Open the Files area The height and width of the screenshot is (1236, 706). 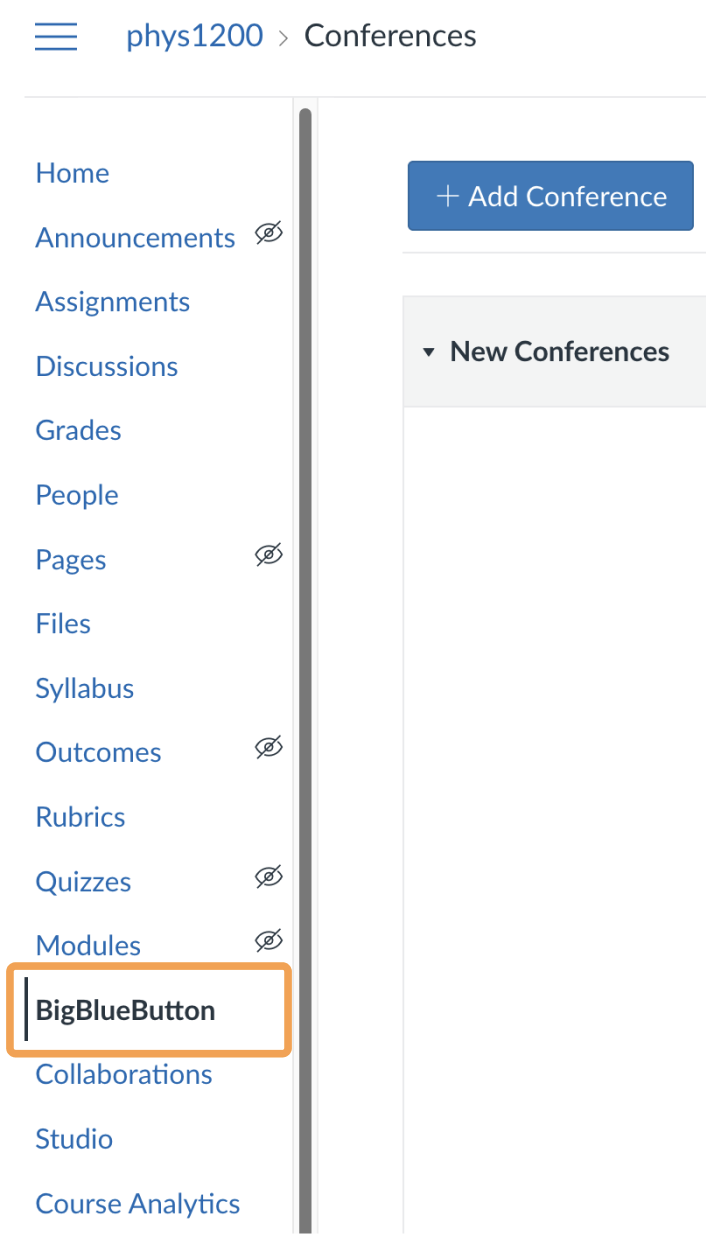pos(62,623)
